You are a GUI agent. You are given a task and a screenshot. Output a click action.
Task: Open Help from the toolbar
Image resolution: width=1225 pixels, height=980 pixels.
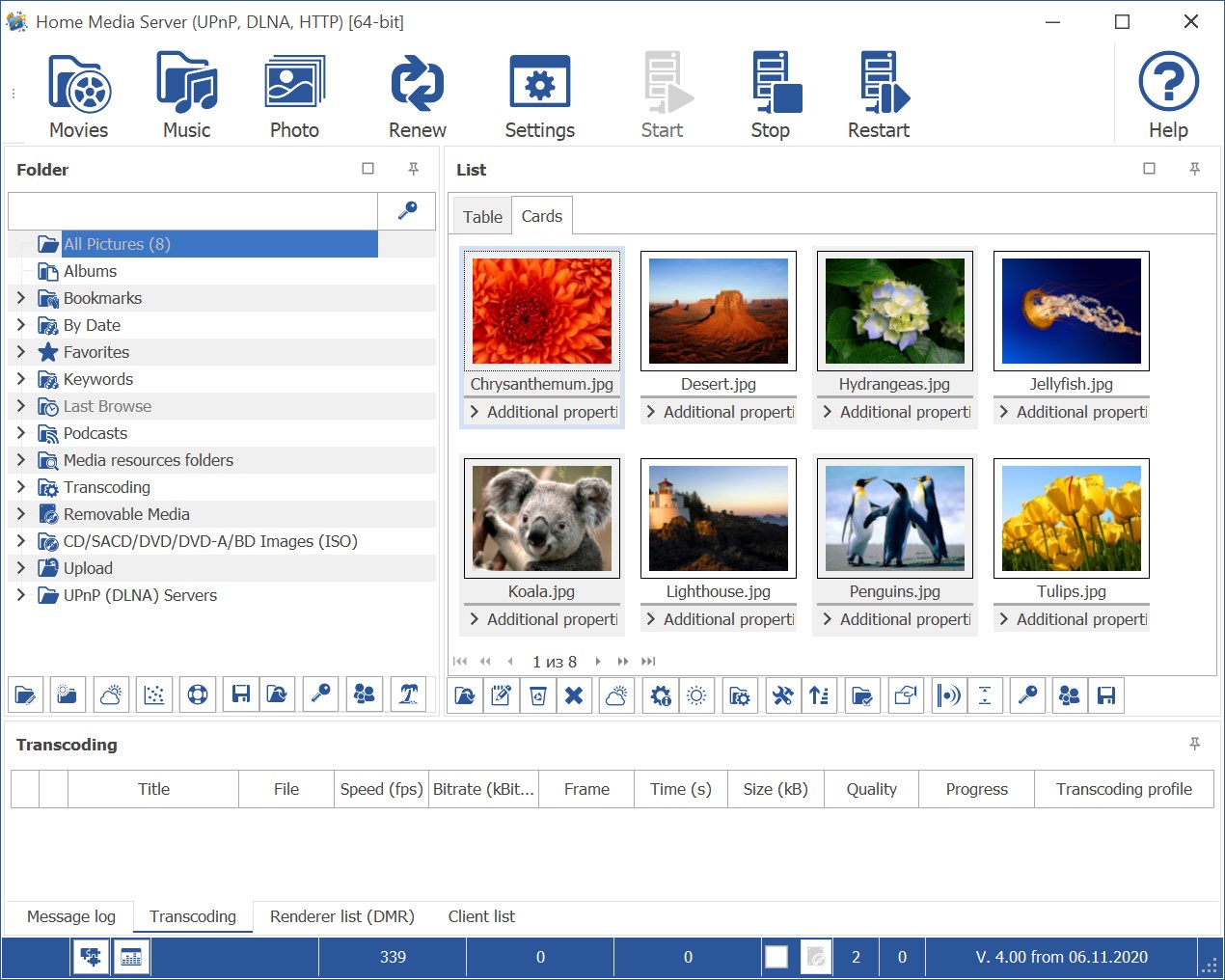coord(1166,92)
